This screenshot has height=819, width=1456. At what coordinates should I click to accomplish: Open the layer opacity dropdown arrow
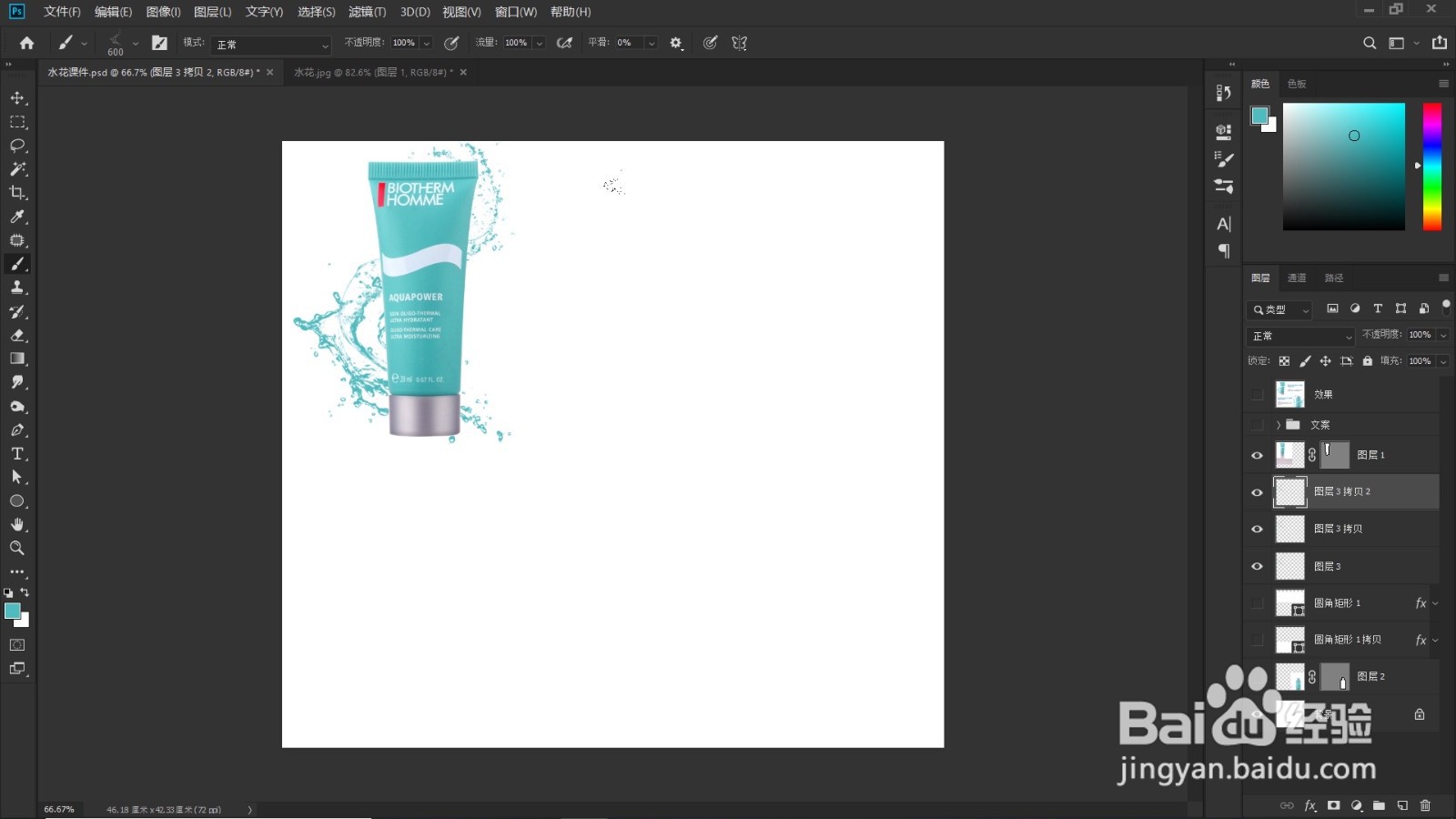(1443, 335)
